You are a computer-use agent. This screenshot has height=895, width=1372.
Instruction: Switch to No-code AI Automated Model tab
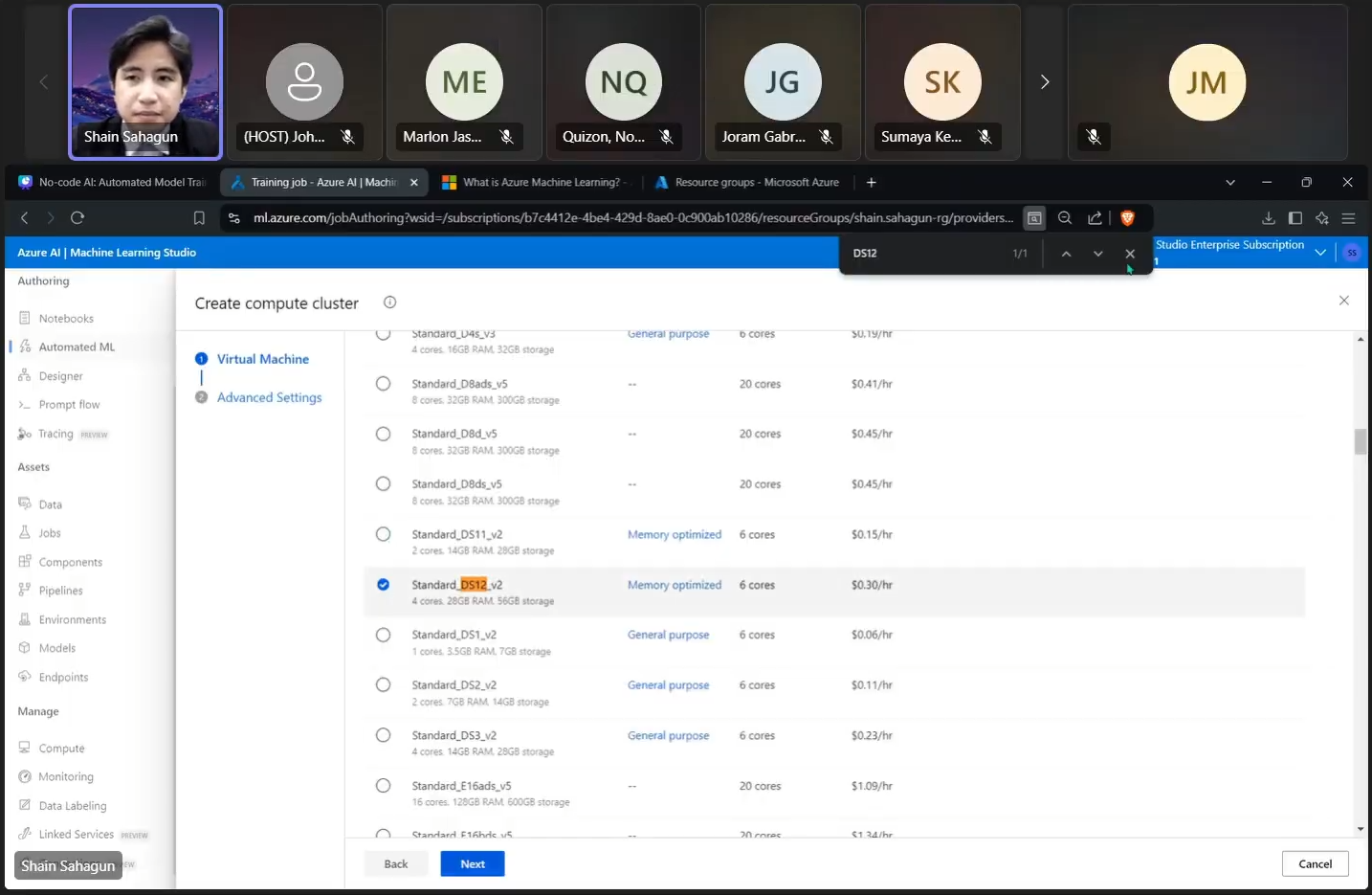click(112, 182)
